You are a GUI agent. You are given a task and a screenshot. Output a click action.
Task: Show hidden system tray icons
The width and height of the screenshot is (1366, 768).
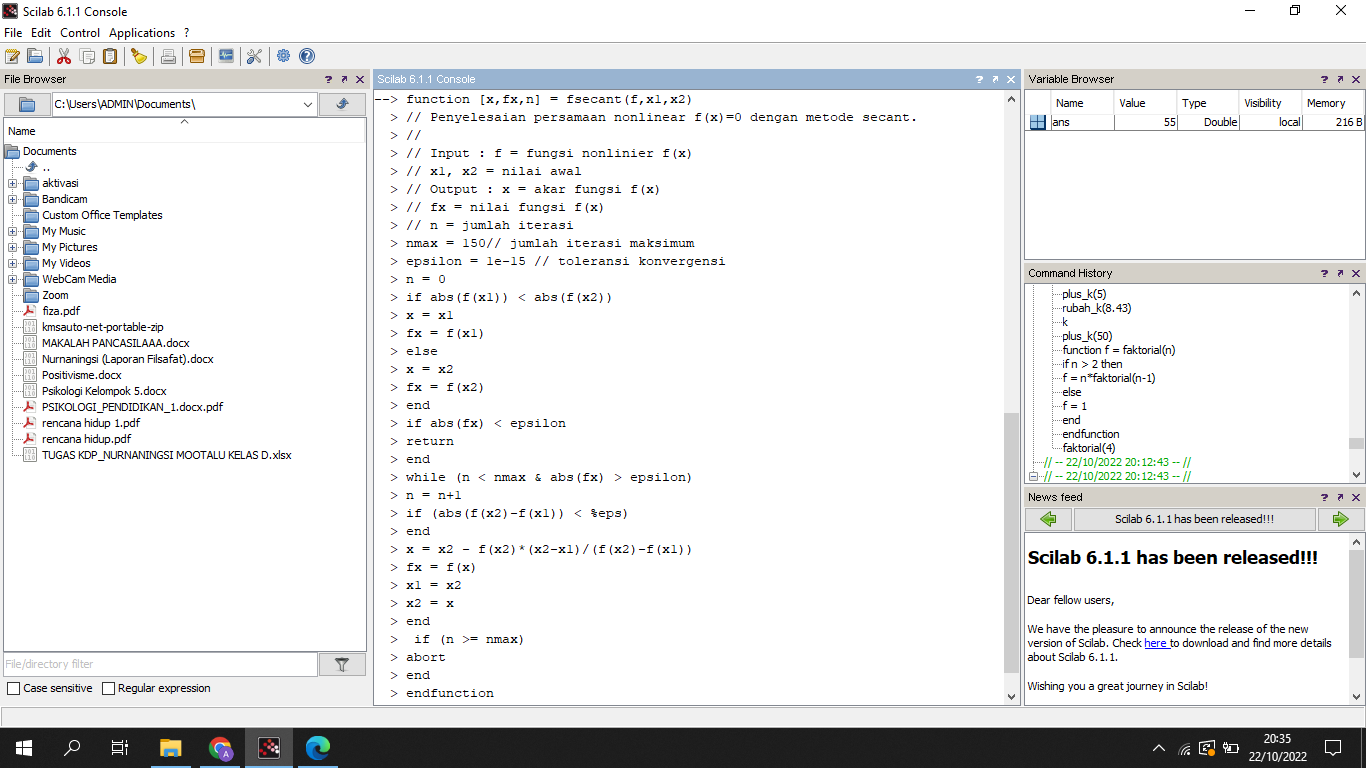click(1159, 748)
